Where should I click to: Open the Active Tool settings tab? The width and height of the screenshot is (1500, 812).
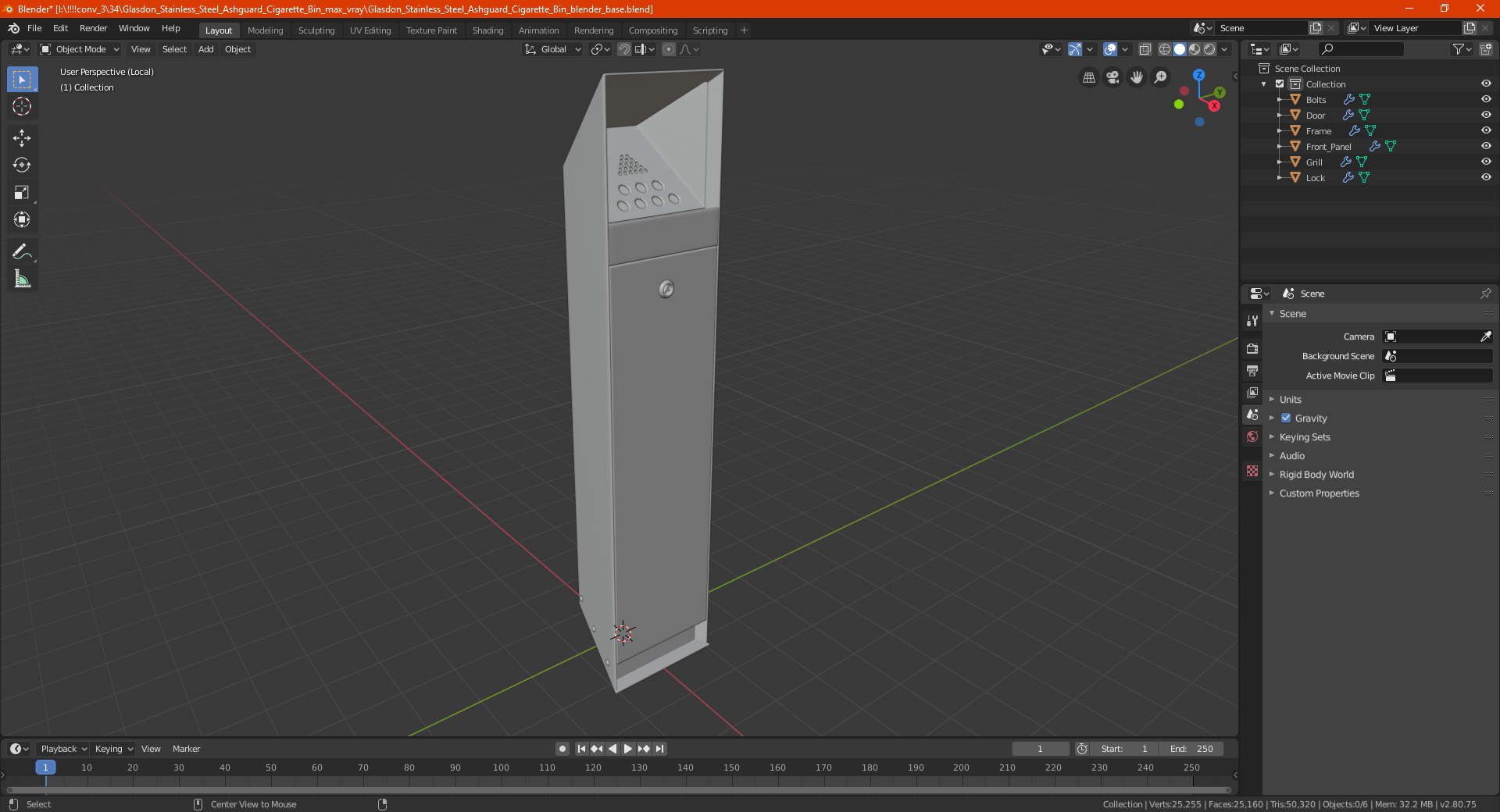point(1252,320)
